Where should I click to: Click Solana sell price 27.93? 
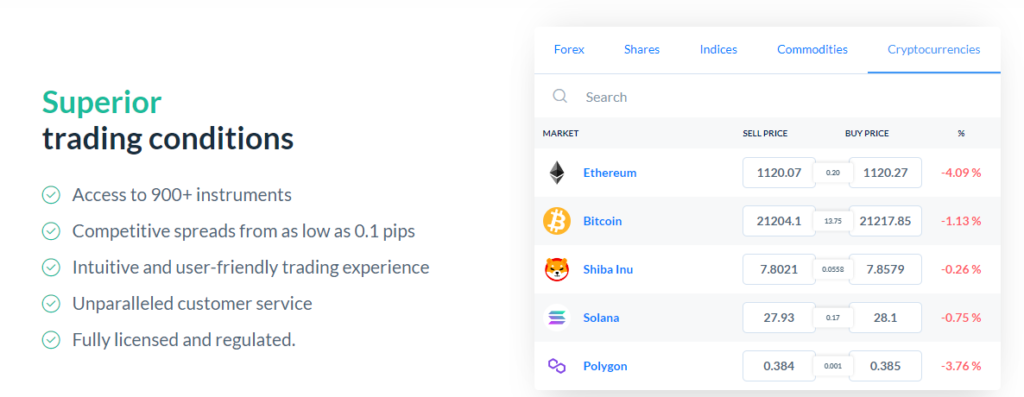coord(779,318)
